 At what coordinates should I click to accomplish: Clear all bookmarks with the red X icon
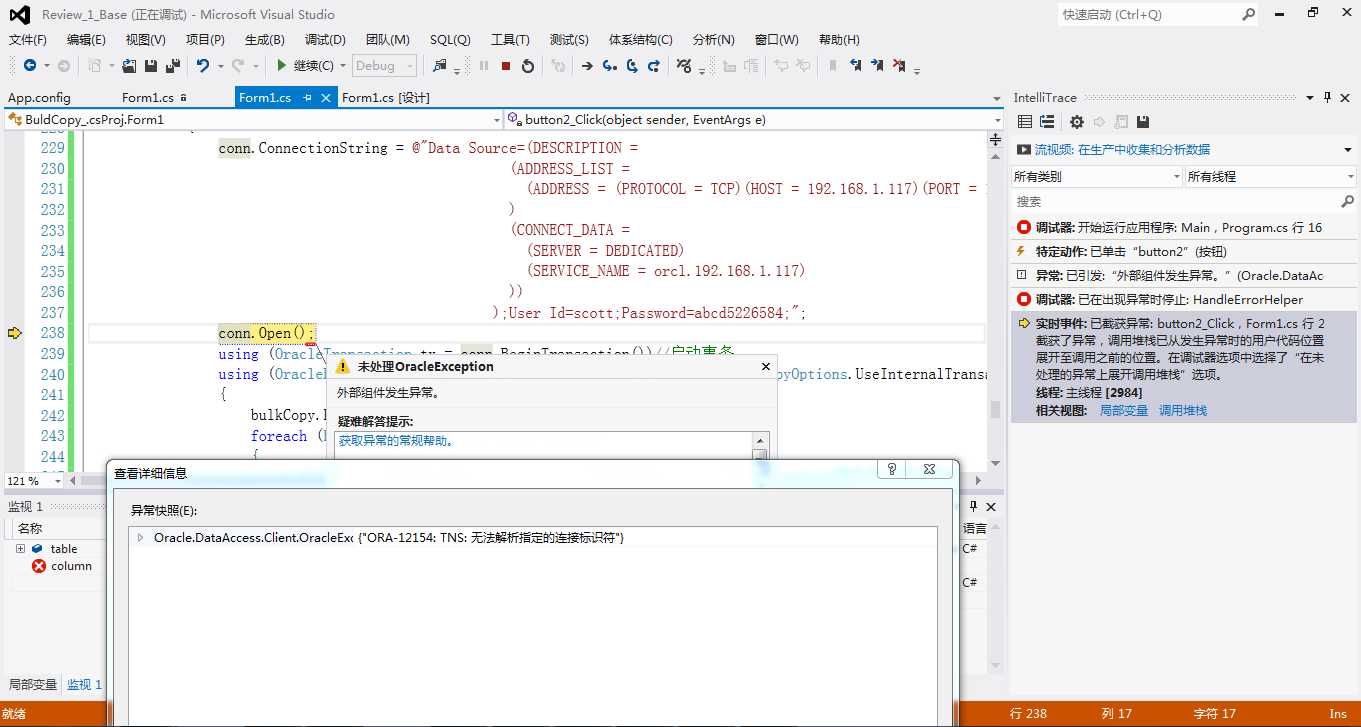899,66
